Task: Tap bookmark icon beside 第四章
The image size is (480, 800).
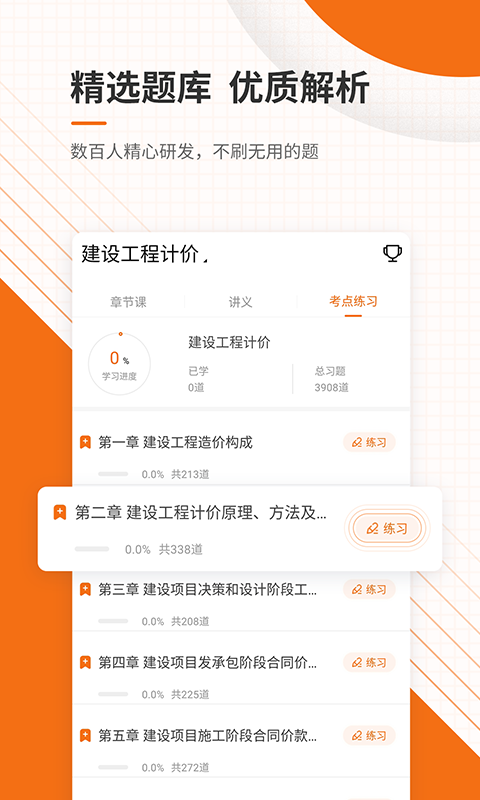Action: pyautogui.click(x=85, y=662)
